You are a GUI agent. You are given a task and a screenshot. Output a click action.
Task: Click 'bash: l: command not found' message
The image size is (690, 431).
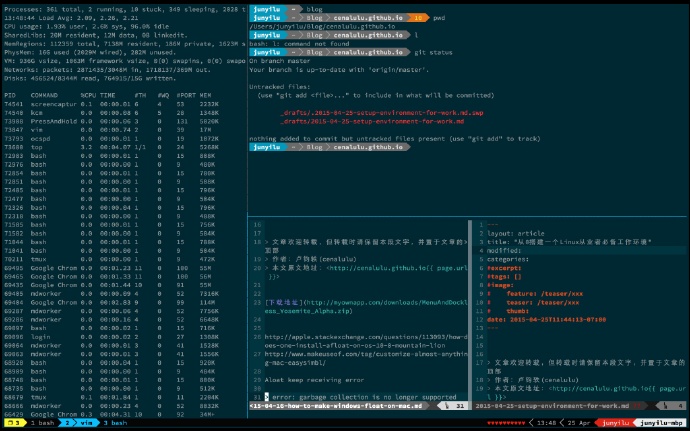299,44
